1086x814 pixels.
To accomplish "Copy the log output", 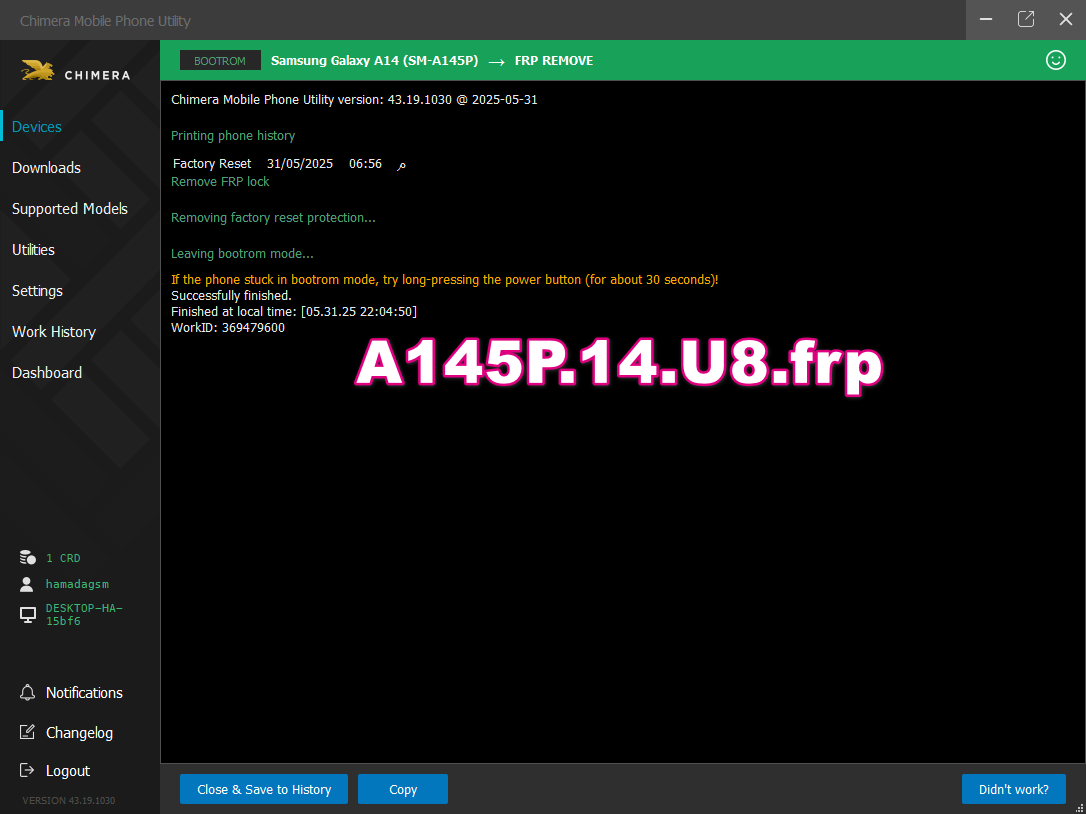I will [403, 789].
